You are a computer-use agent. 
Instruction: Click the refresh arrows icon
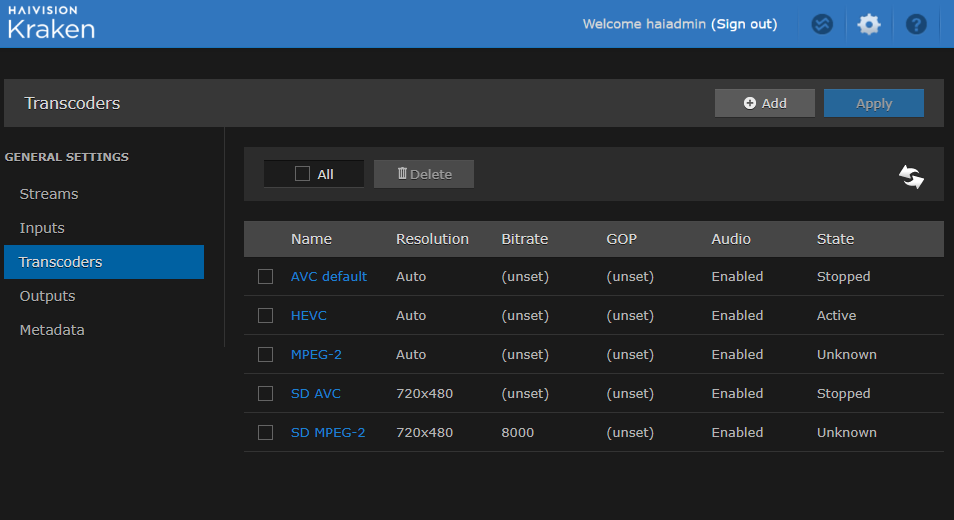pos(911,177)
